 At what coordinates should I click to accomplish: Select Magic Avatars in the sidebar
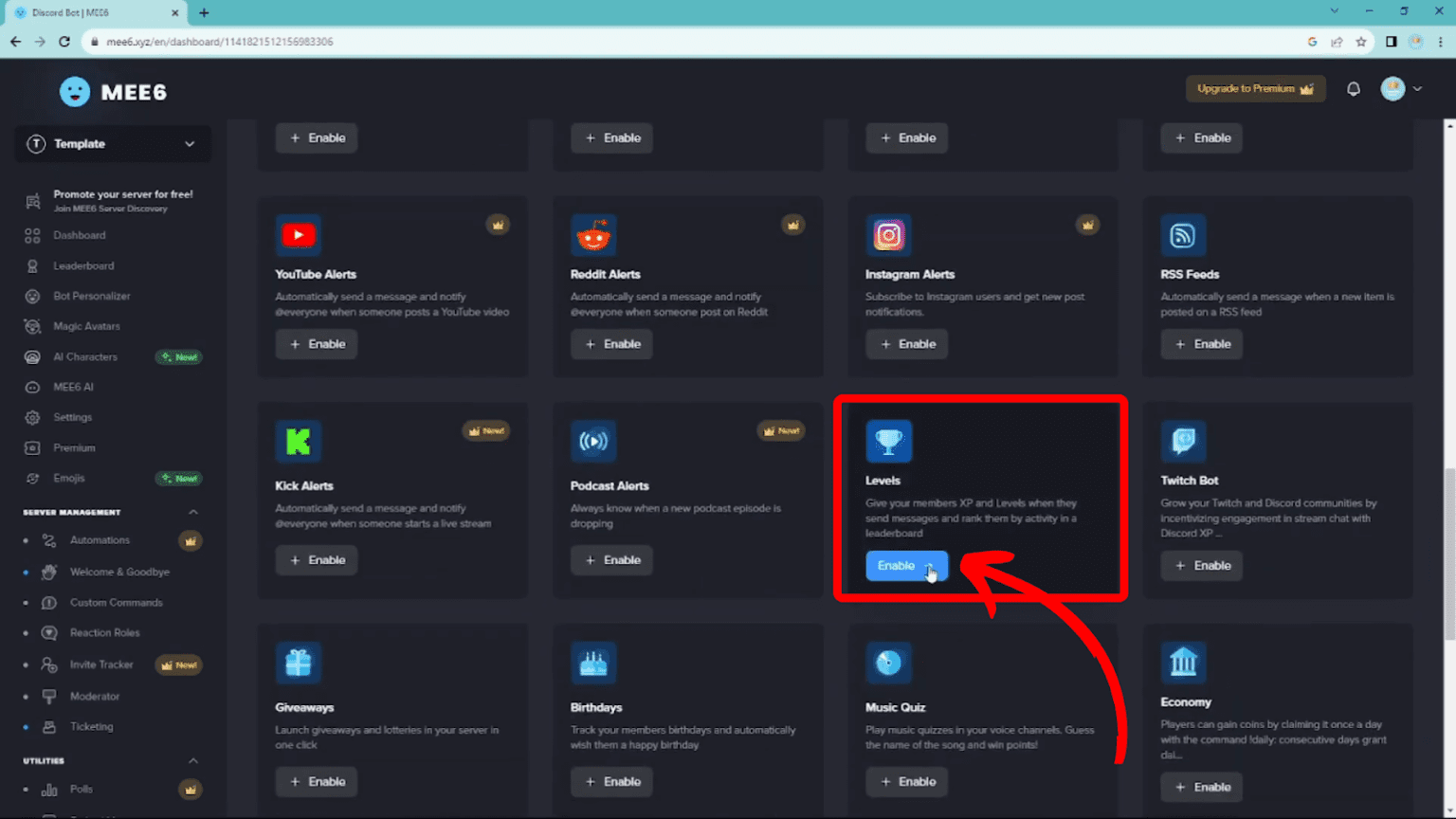85,326
